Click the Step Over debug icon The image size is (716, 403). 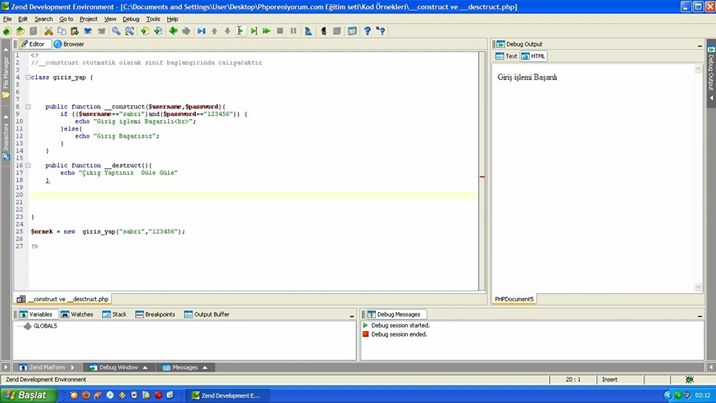(254, 31)
